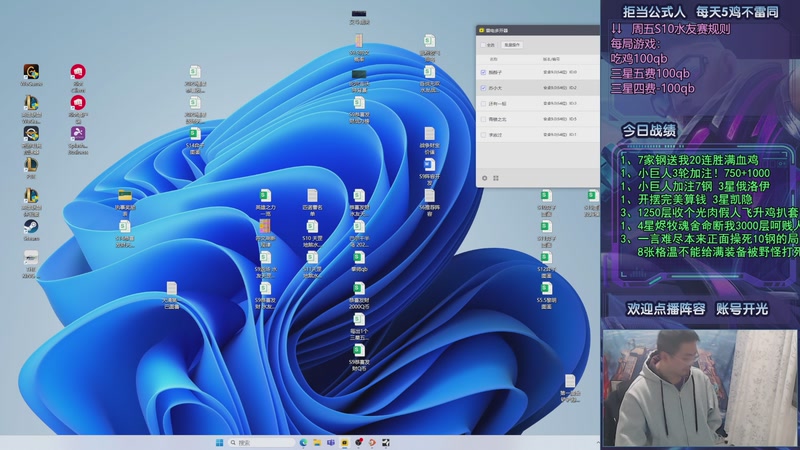Launch the Steam desktop shortcut

pos(31,230)
